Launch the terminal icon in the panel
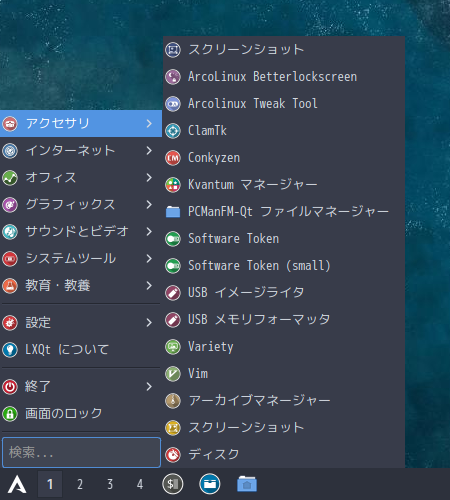The width and height of the screenshot is (450, 500). (173, 484)
